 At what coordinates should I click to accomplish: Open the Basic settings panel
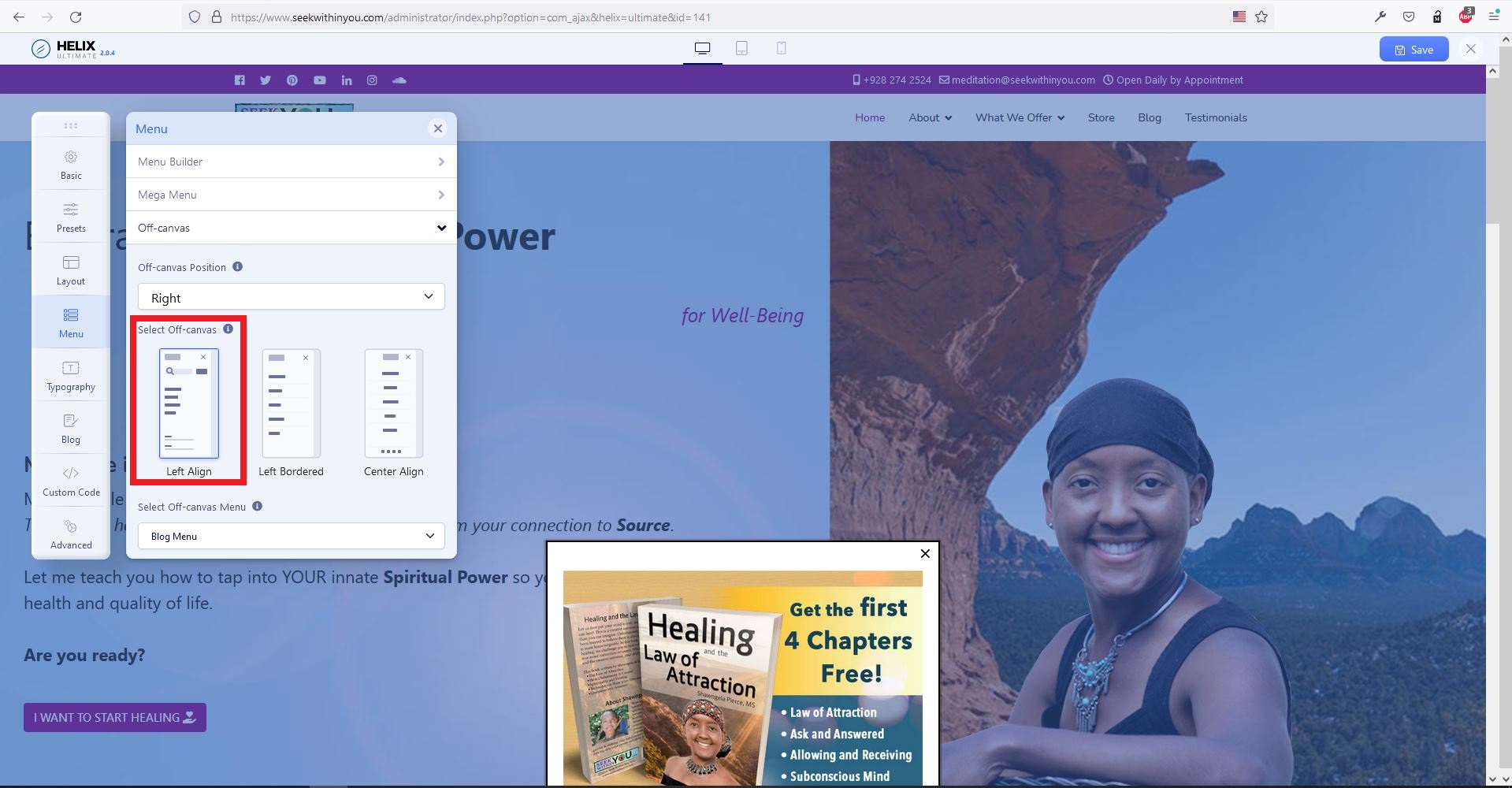click(x=71, y=164)
